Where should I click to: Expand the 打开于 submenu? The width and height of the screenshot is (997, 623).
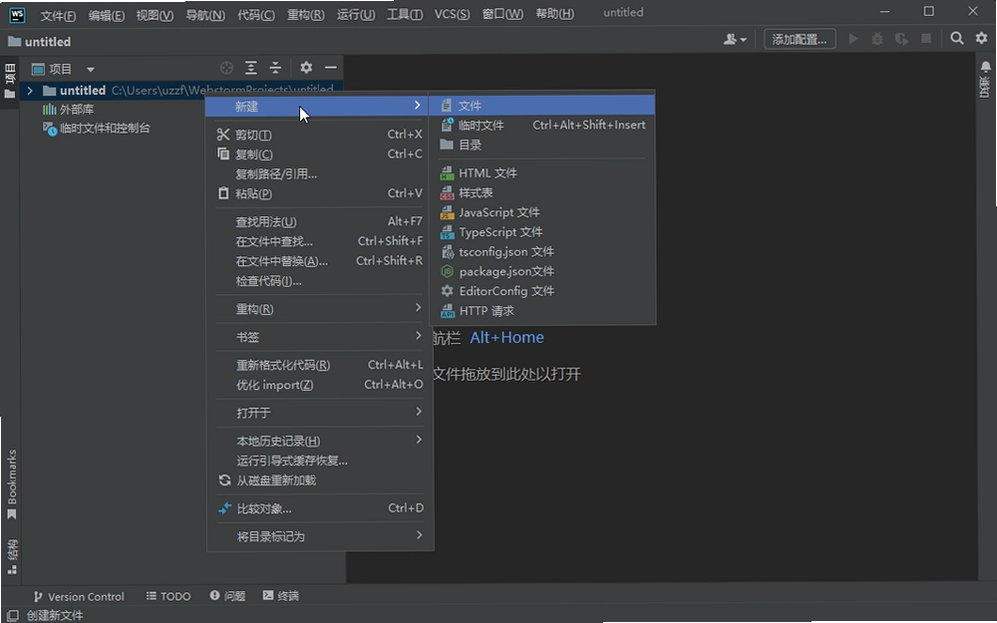[x=319, y=413]
